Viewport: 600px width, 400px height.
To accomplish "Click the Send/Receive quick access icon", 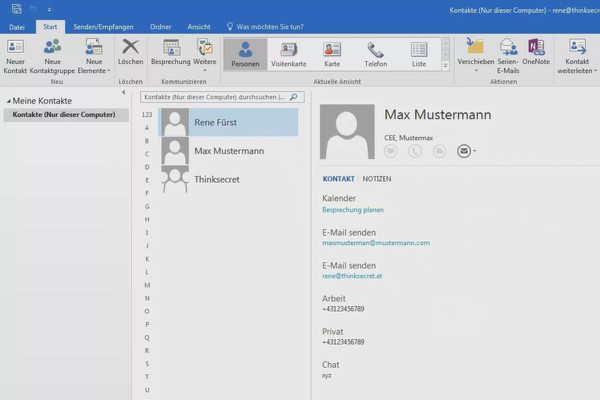I will tap(16, 9).
